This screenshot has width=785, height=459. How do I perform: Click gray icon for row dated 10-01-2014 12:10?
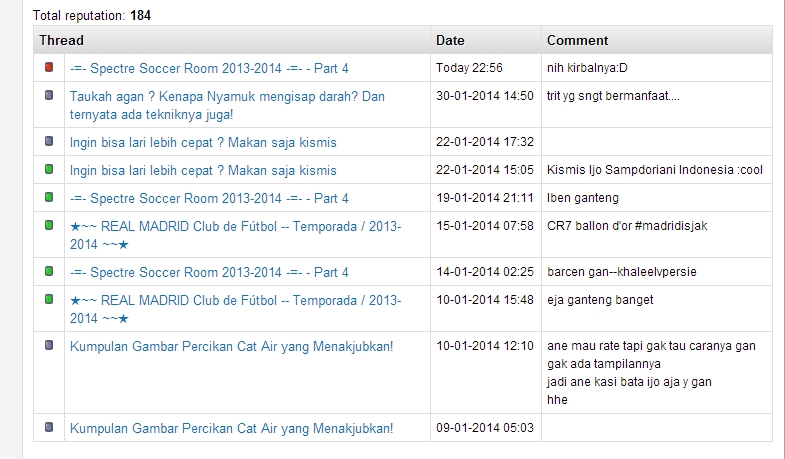pyautogui.click(x=49, y=346)
